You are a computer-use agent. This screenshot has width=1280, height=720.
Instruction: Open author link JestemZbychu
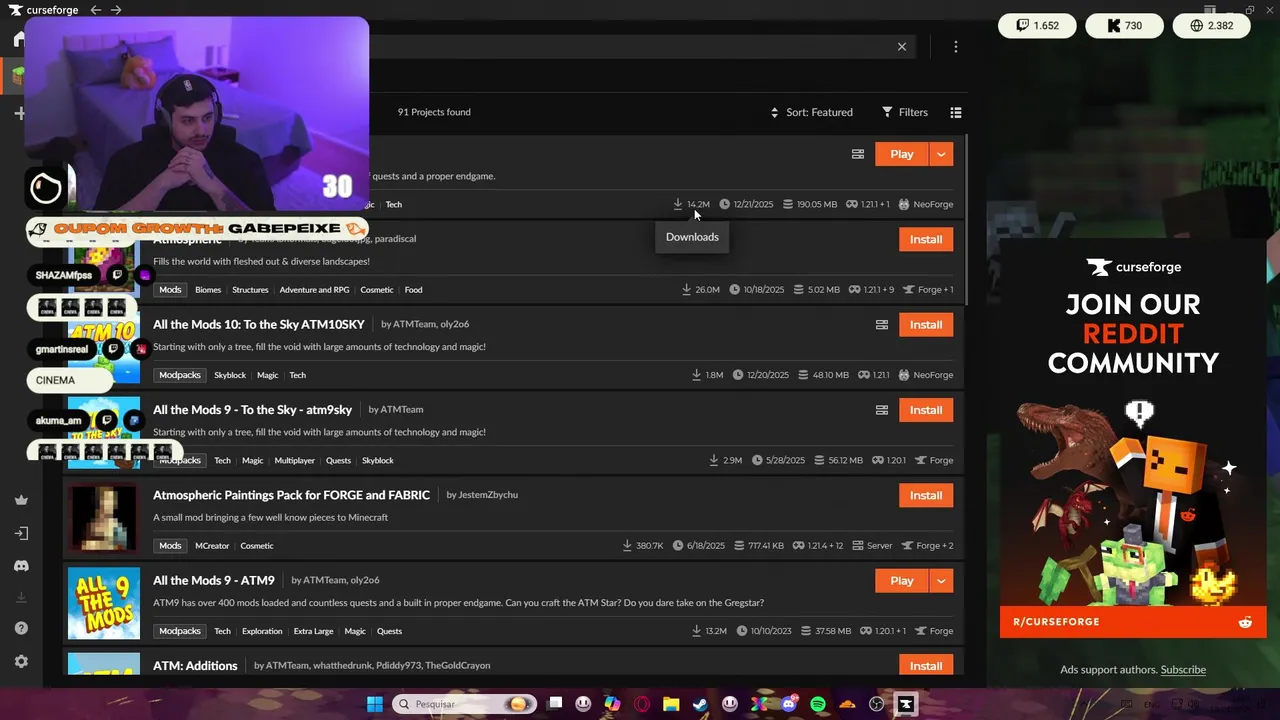(x=488, y=495)
